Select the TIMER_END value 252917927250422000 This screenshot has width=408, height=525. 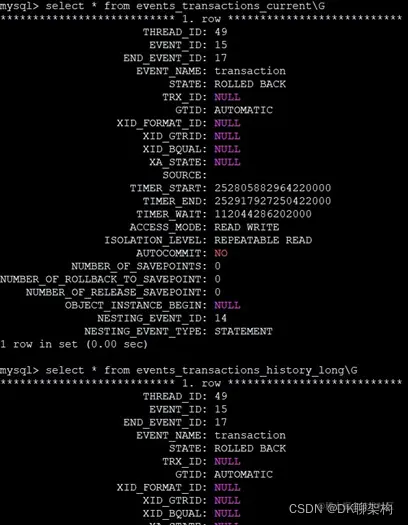pyautogui.click(x=273, y=201)
